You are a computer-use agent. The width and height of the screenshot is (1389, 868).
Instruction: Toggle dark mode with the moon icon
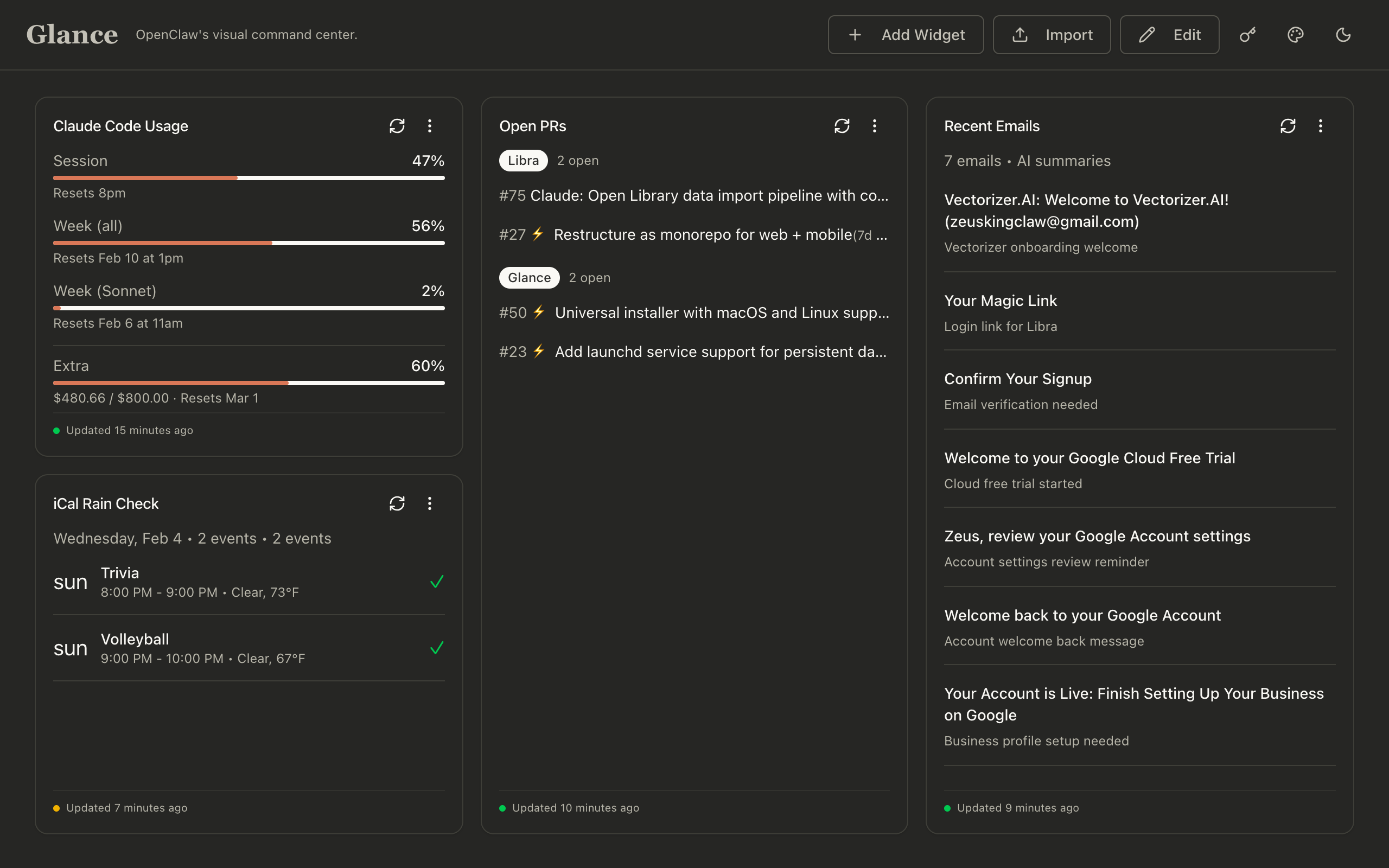(x=1343, y=34)
